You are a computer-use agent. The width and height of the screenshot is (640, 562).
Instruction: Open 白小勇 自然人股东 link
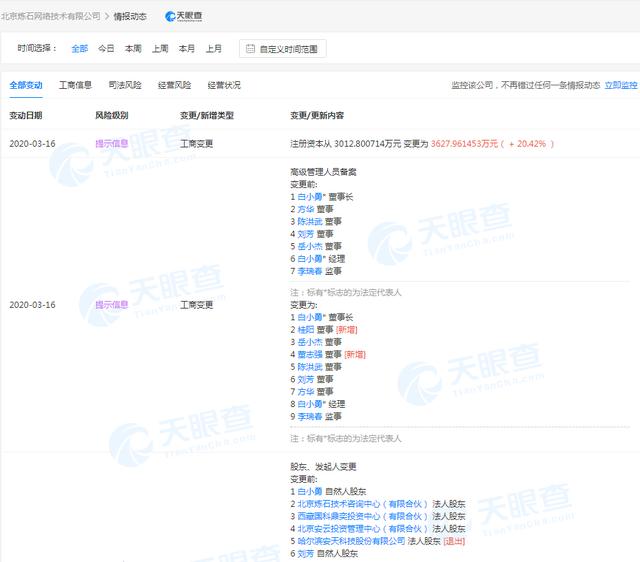coord(310,491)
